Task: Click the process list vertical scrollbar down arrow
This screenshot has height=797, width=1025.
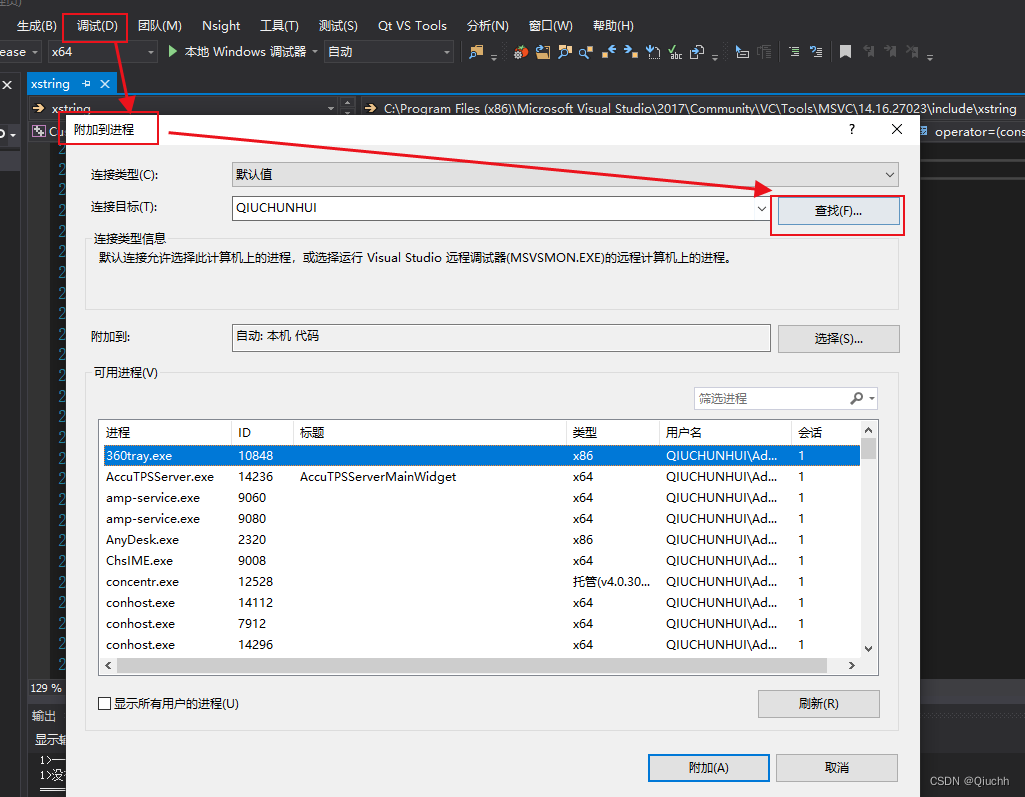Action: pos(868,648)
